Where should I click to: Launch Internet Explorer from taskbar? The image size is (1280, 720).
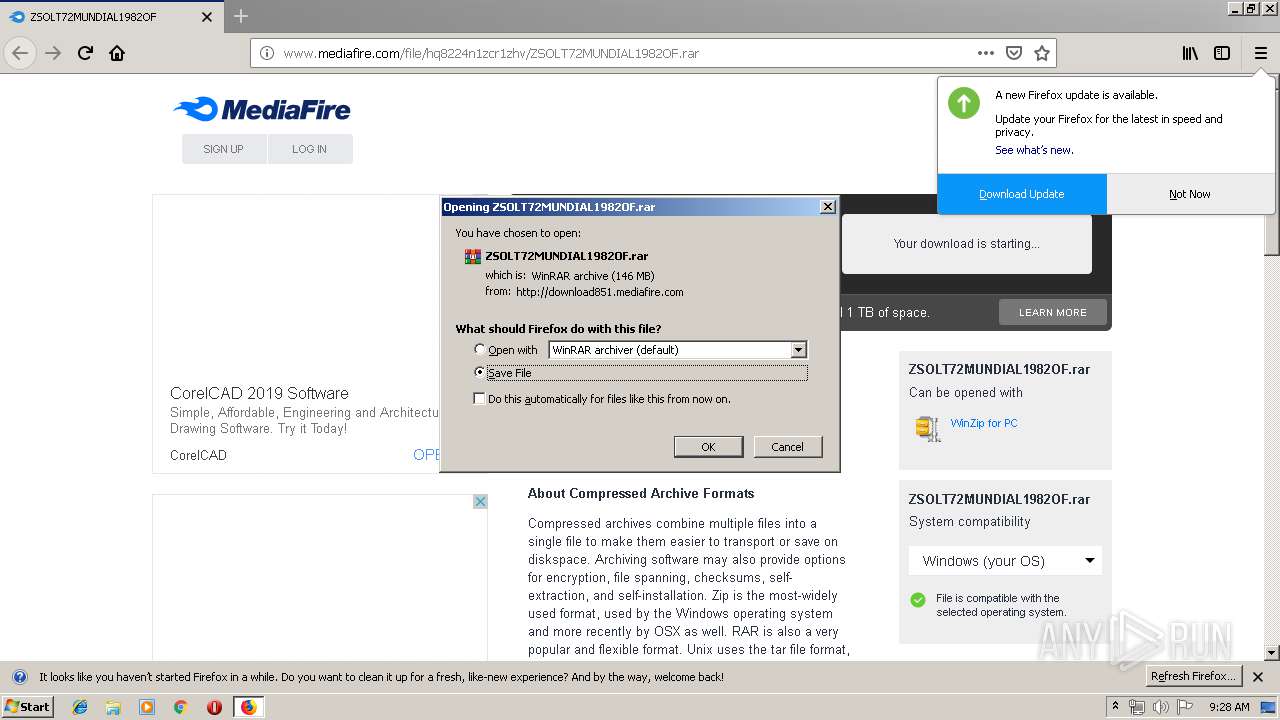[x=80, y=707]
